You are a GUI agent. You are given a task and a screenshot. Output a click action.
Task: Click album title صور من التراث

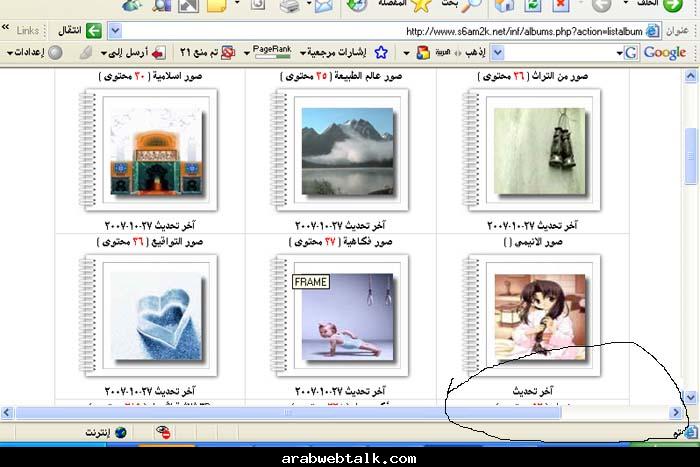tap(560, 76)
